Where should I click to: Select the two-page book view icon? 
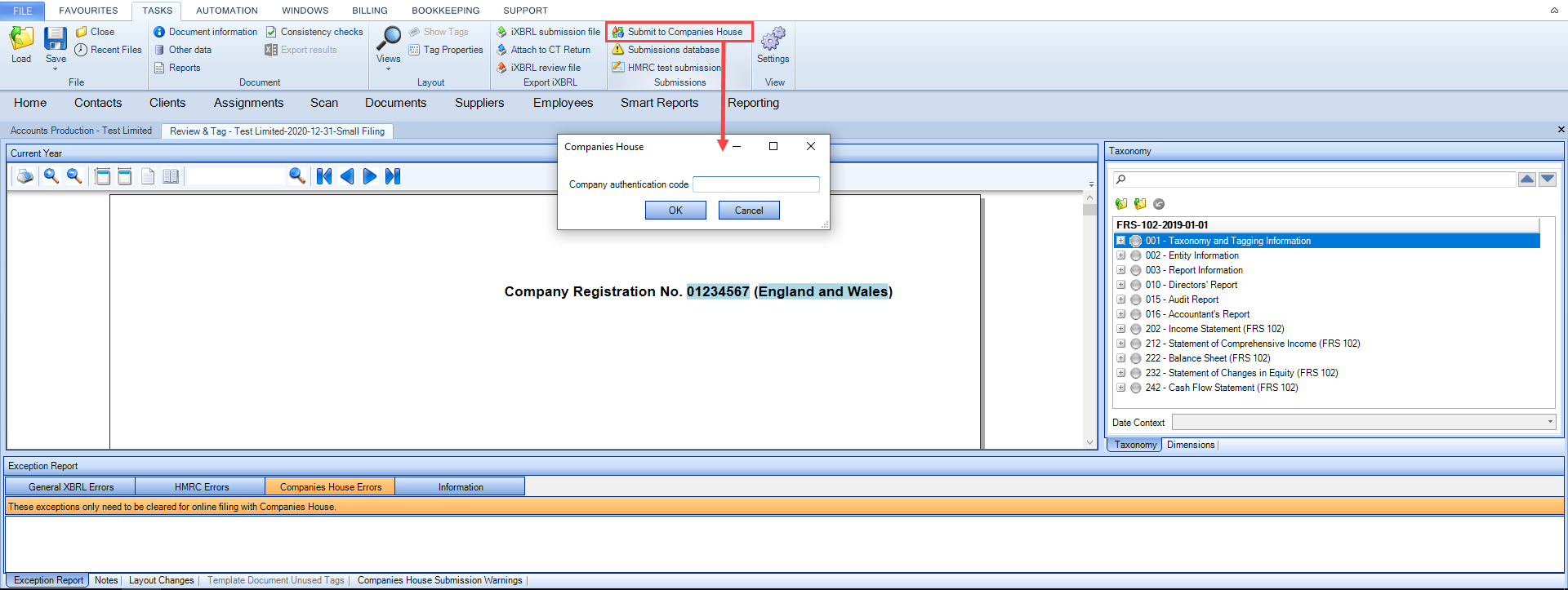(x=171, y=176)
